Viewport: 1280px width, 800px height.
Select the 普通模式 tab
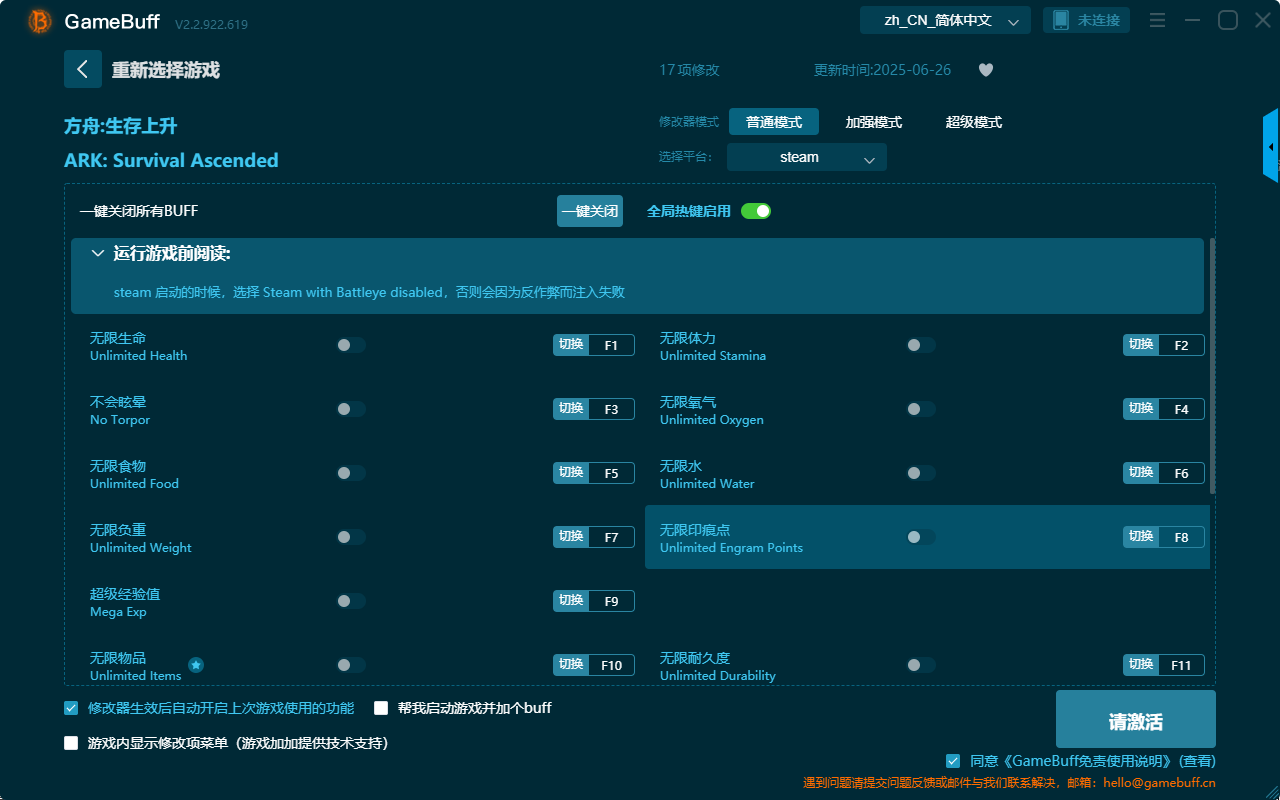click(x=774, y=122)
